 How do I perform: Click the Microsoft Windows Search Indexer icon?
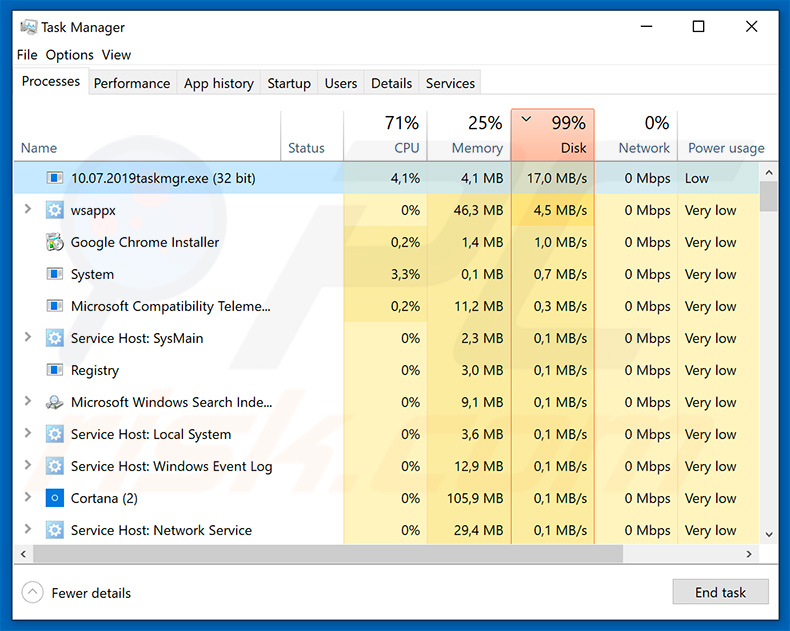54,402
